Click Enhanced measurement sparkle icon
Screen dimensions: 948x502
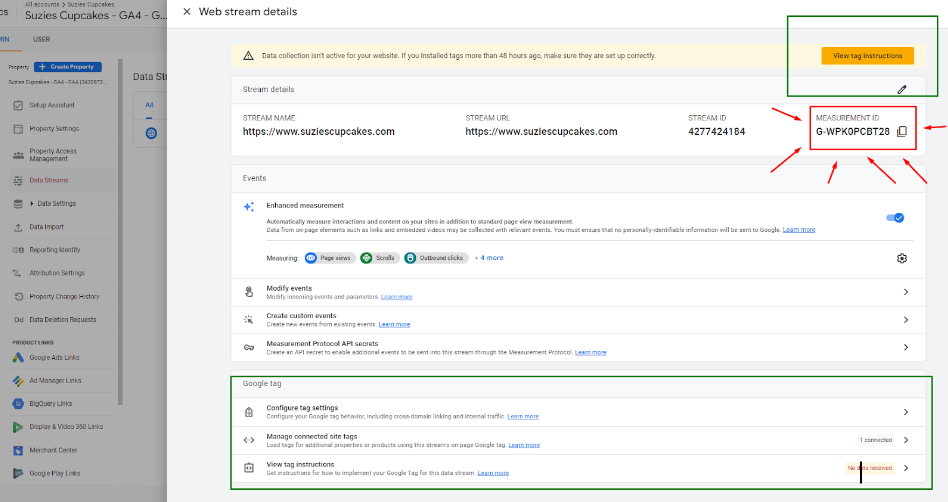[248, 207]
